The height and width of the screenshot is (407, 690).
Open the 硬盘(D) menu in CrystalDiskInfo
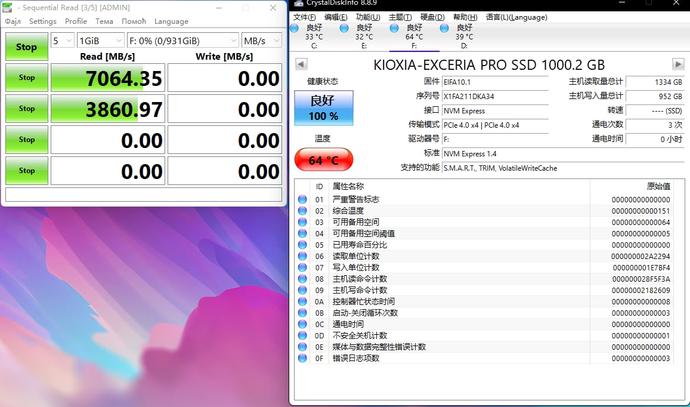pyautogui.click(x=432, y=17)
